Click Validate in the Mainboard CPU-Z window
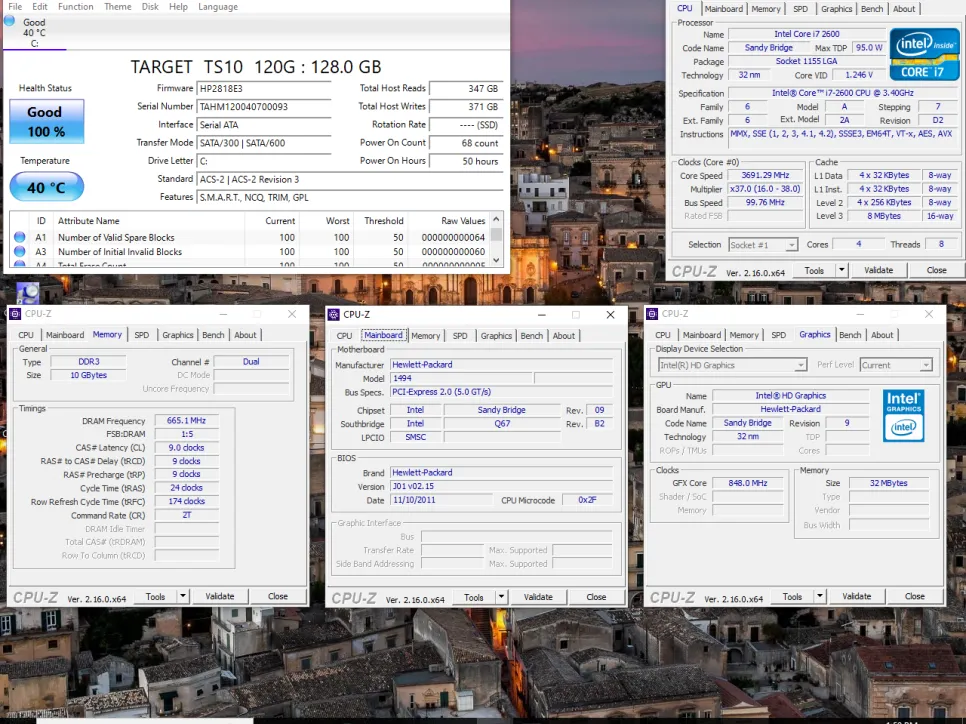The width and height of the screenshot is (966, 724). (x=538, y=596)
